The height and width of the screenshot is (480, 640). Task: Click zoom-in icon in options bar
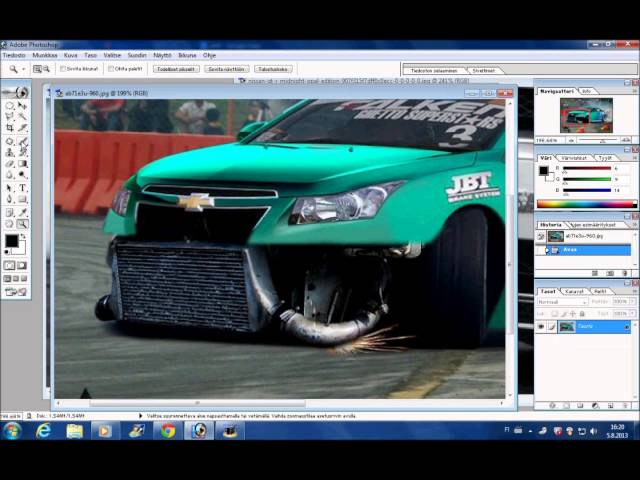pyautogui.click(x=37, y=69)
